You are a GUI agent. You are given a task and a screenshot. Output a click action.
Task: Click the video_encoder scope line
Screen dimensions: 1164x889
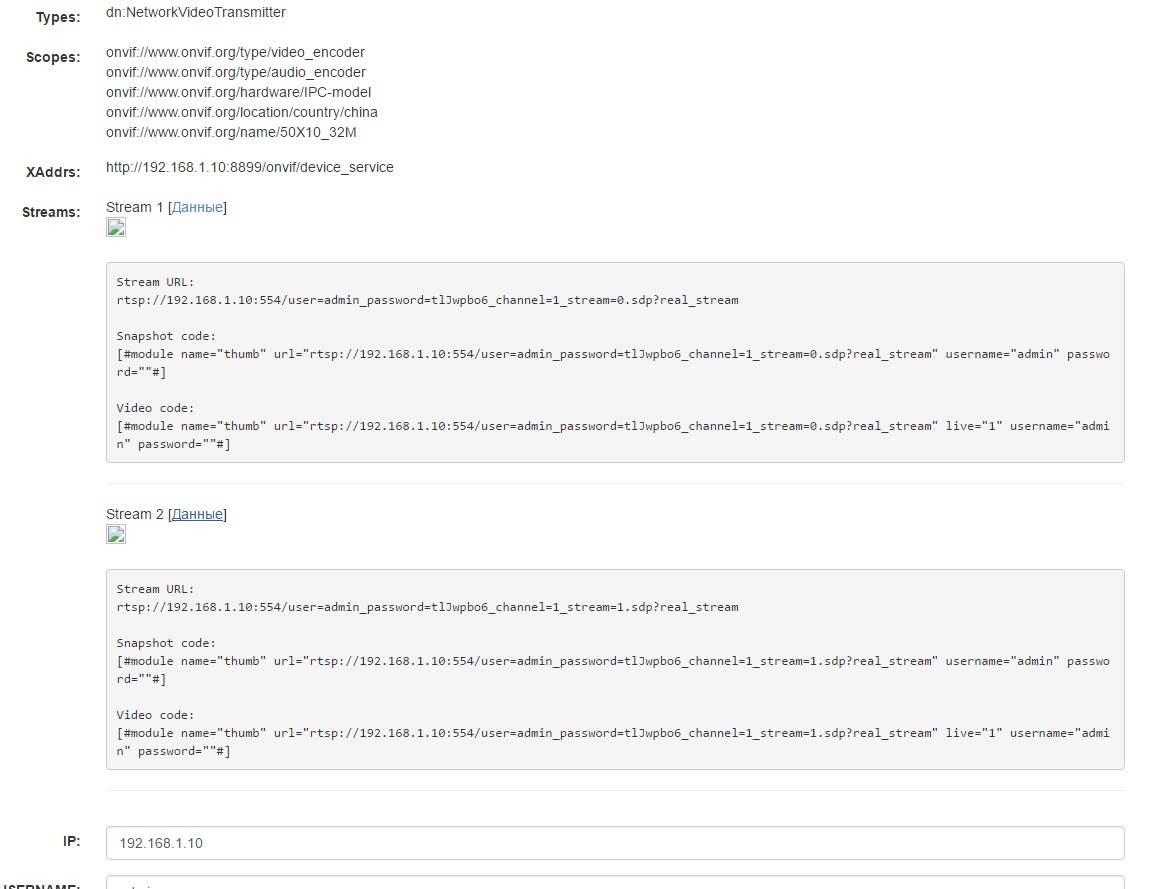pos(235,52)
